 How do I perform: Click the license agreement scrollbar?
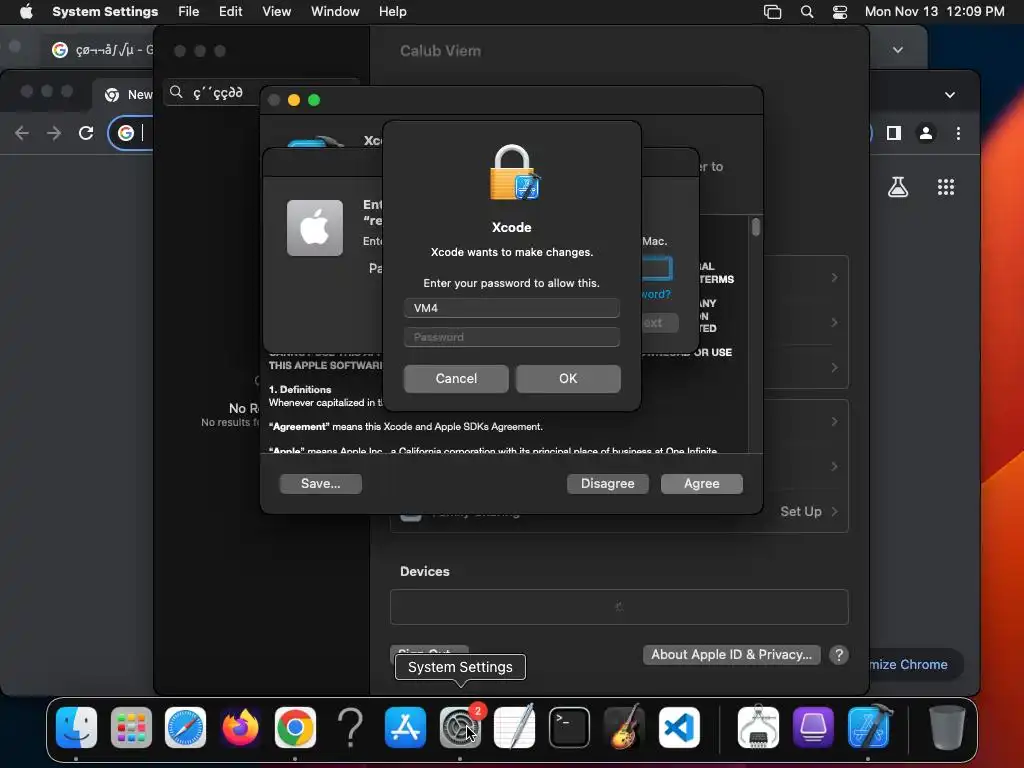point(756,227)
